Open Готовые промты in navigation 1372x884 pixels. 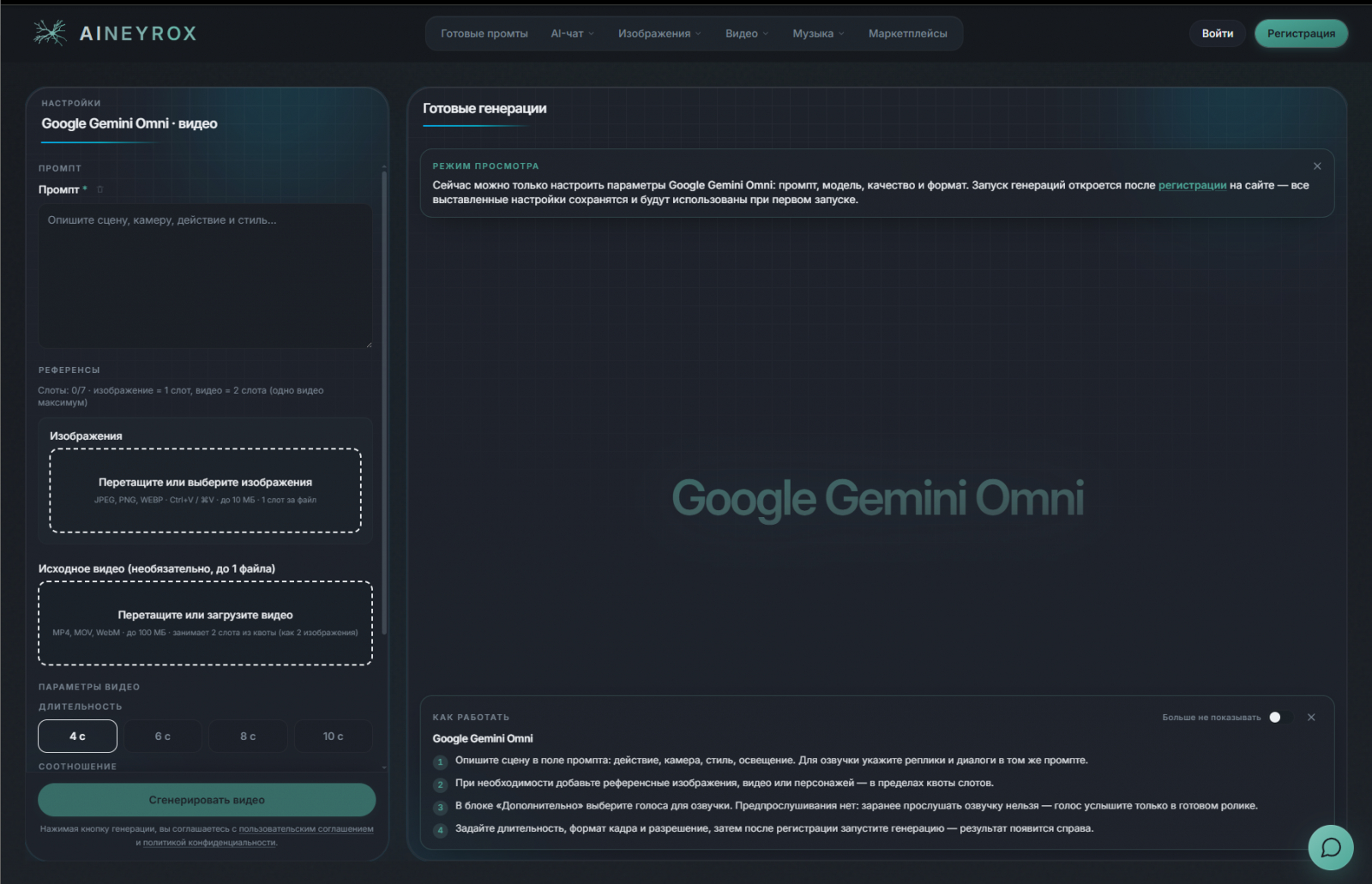pos(484,33)
